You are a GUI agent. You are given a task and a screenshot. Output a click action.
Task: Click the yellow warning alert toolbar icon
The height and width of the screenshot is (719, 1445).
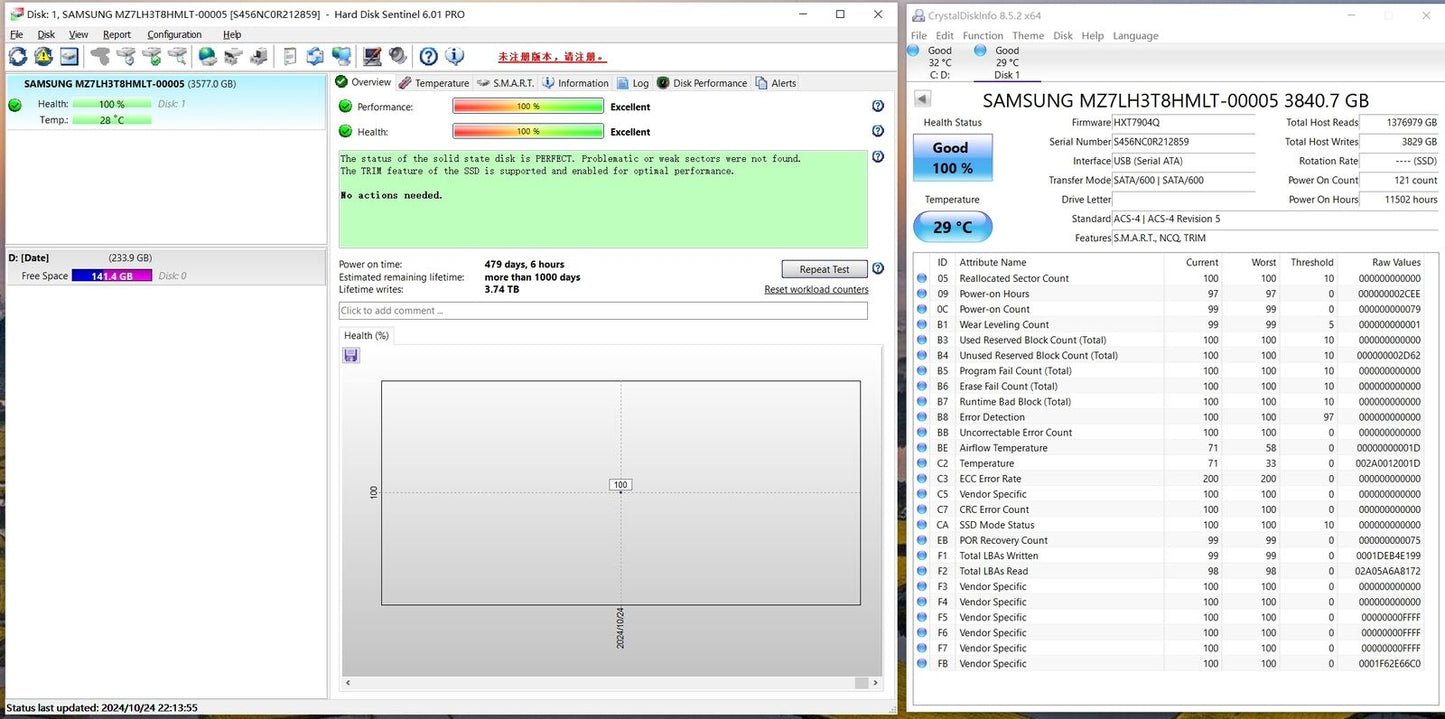point(44,56)
